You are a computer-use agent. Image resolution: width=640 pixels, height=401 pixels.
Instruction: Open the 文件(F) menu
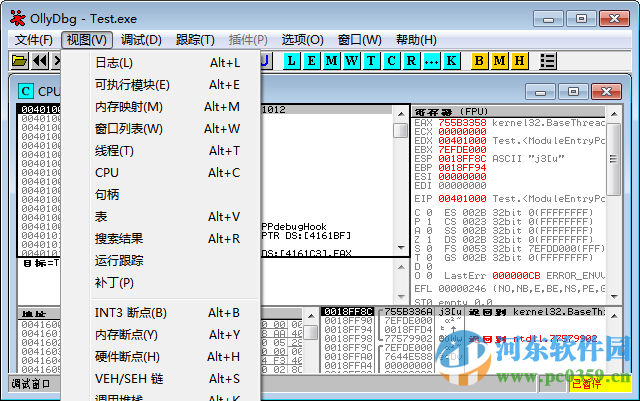click(34, 40)
